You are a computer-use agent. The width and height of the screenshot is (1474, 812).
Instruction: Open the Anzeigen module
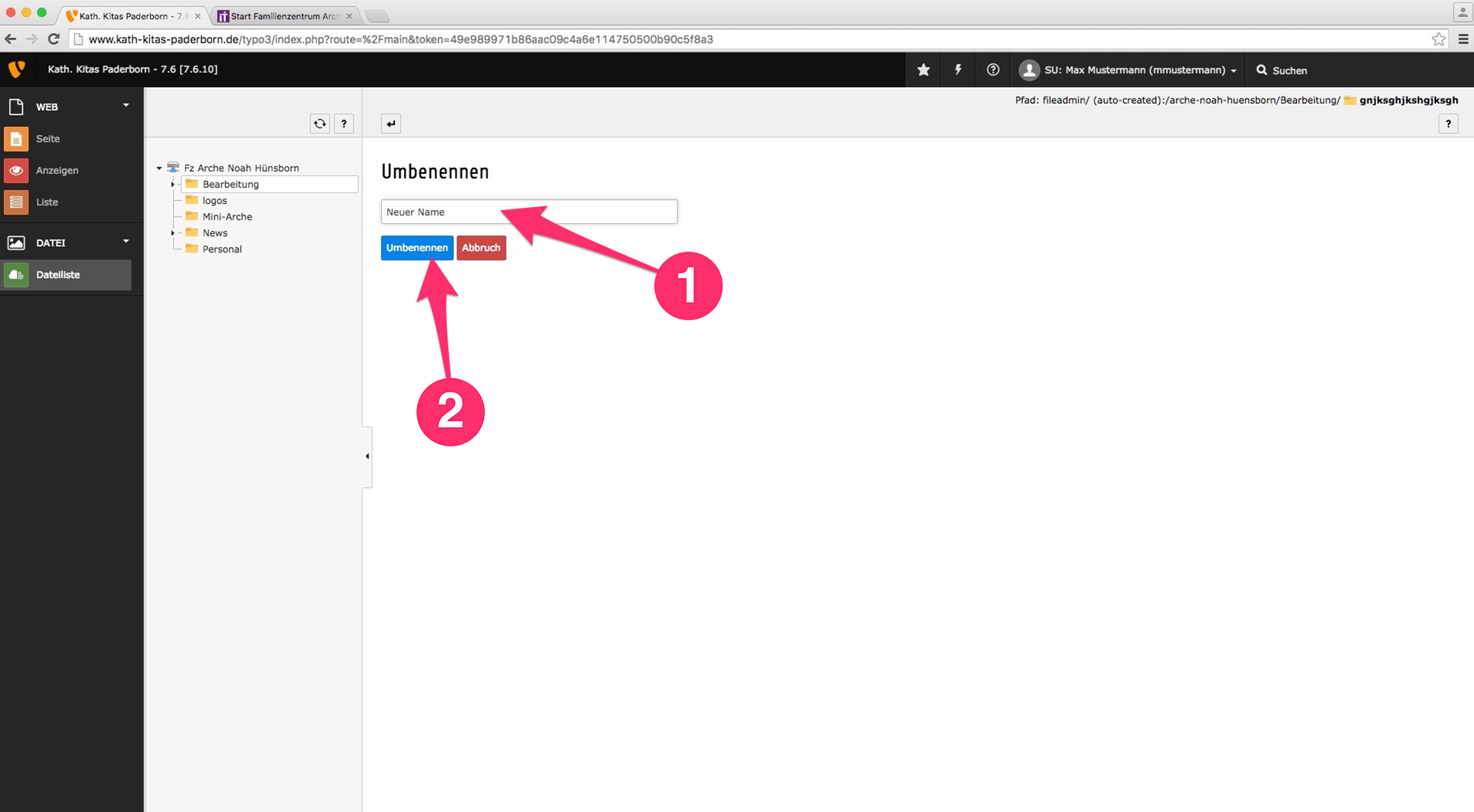point(57,170)
